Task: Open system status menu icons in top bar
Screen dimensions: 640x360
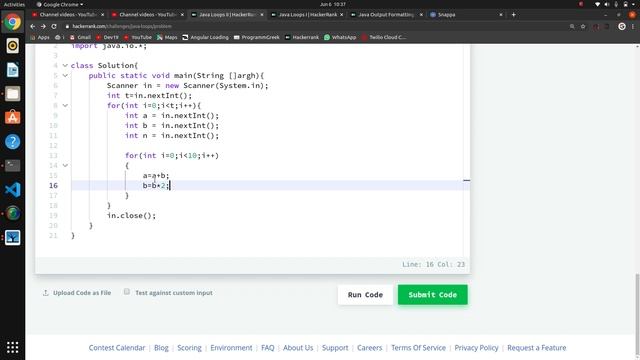Action: pyautogui.click(x=616, y=4)
